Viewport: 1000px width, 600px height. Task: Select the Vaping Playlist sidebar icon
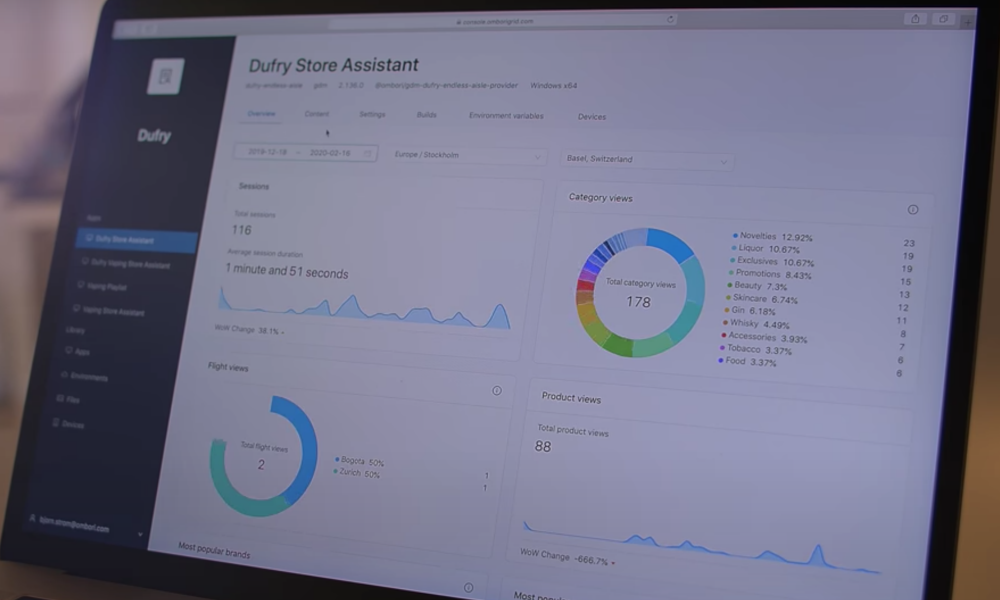coord(81,284)
